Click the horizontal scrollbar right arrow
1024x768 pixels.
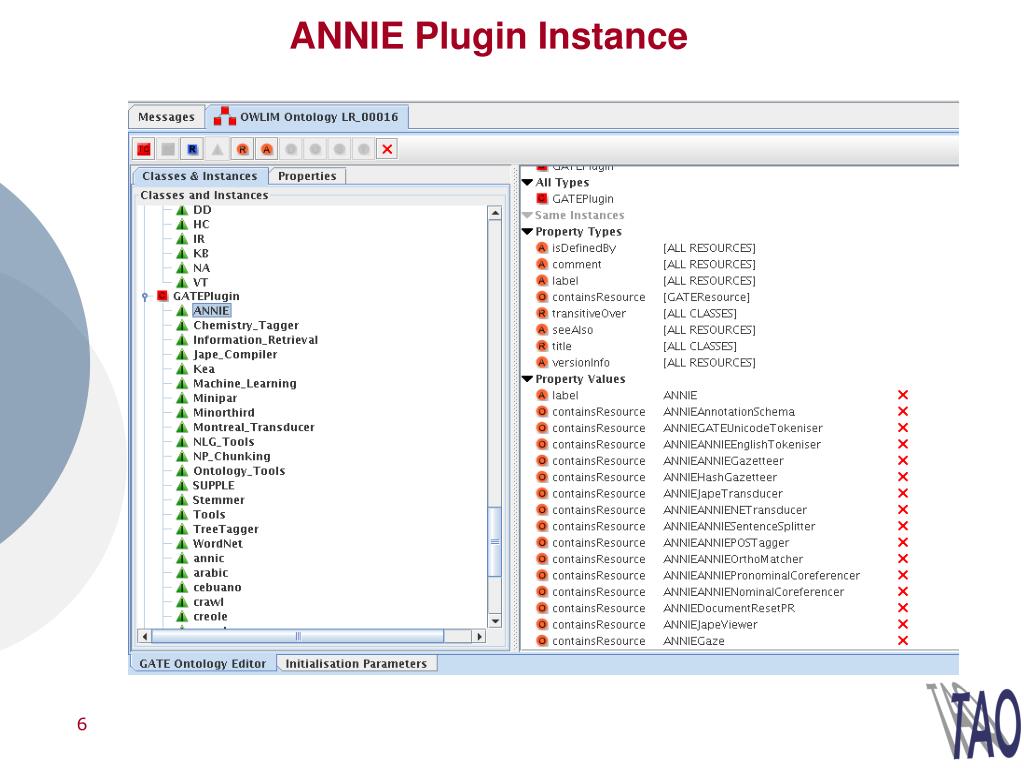pyautogui.click(x=480, y=636)
